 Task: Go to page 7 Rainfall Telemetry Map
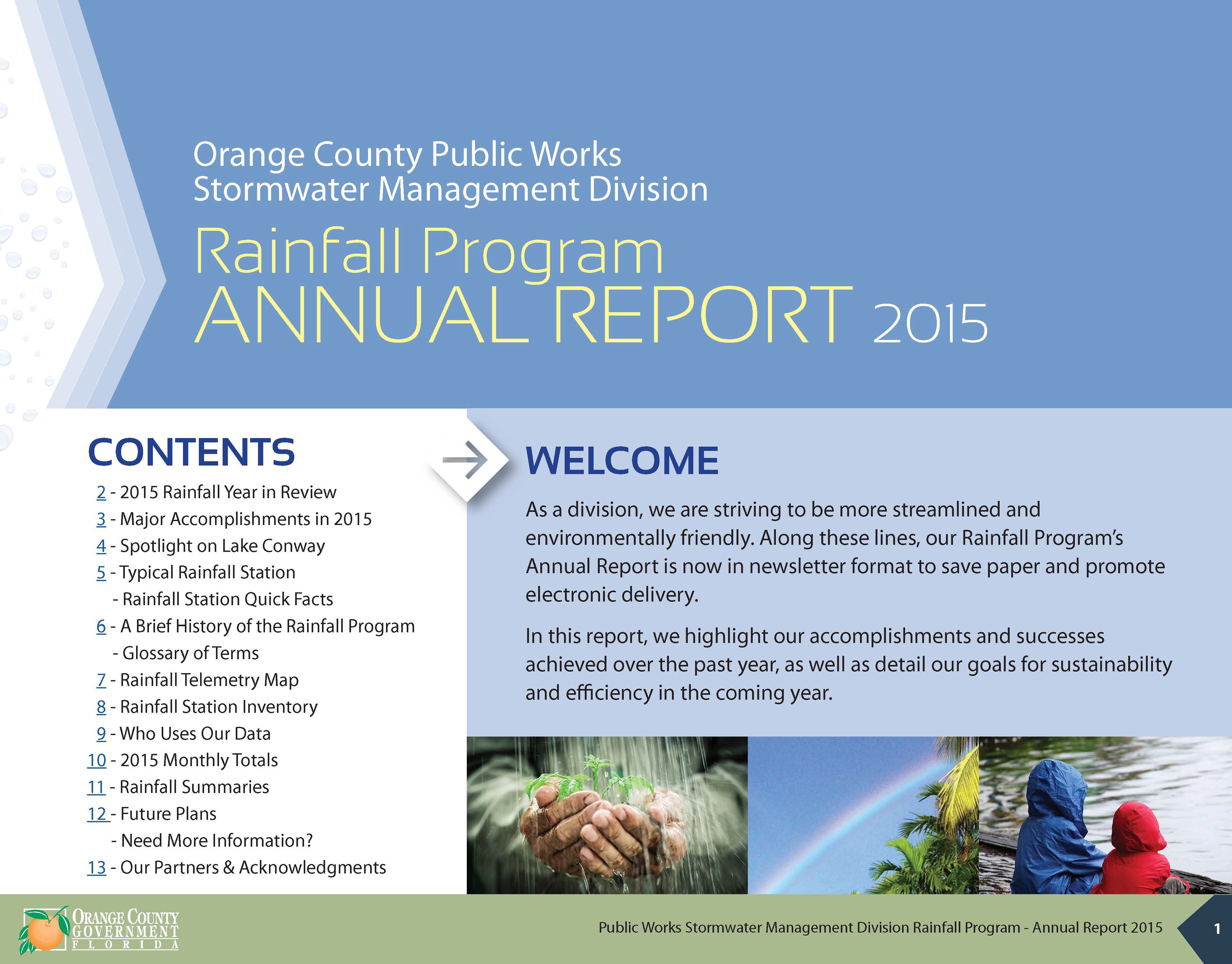click(101, 679)
